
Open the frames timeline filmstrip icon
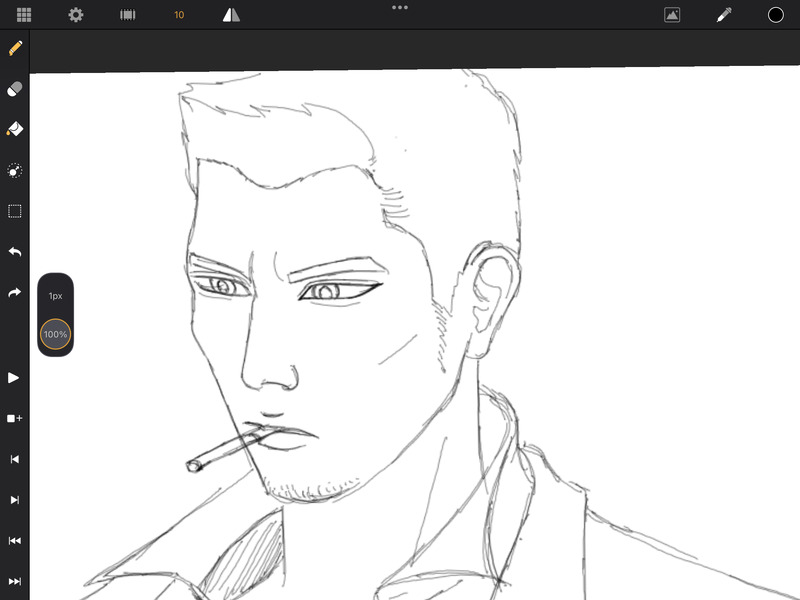tap(128, 15)
